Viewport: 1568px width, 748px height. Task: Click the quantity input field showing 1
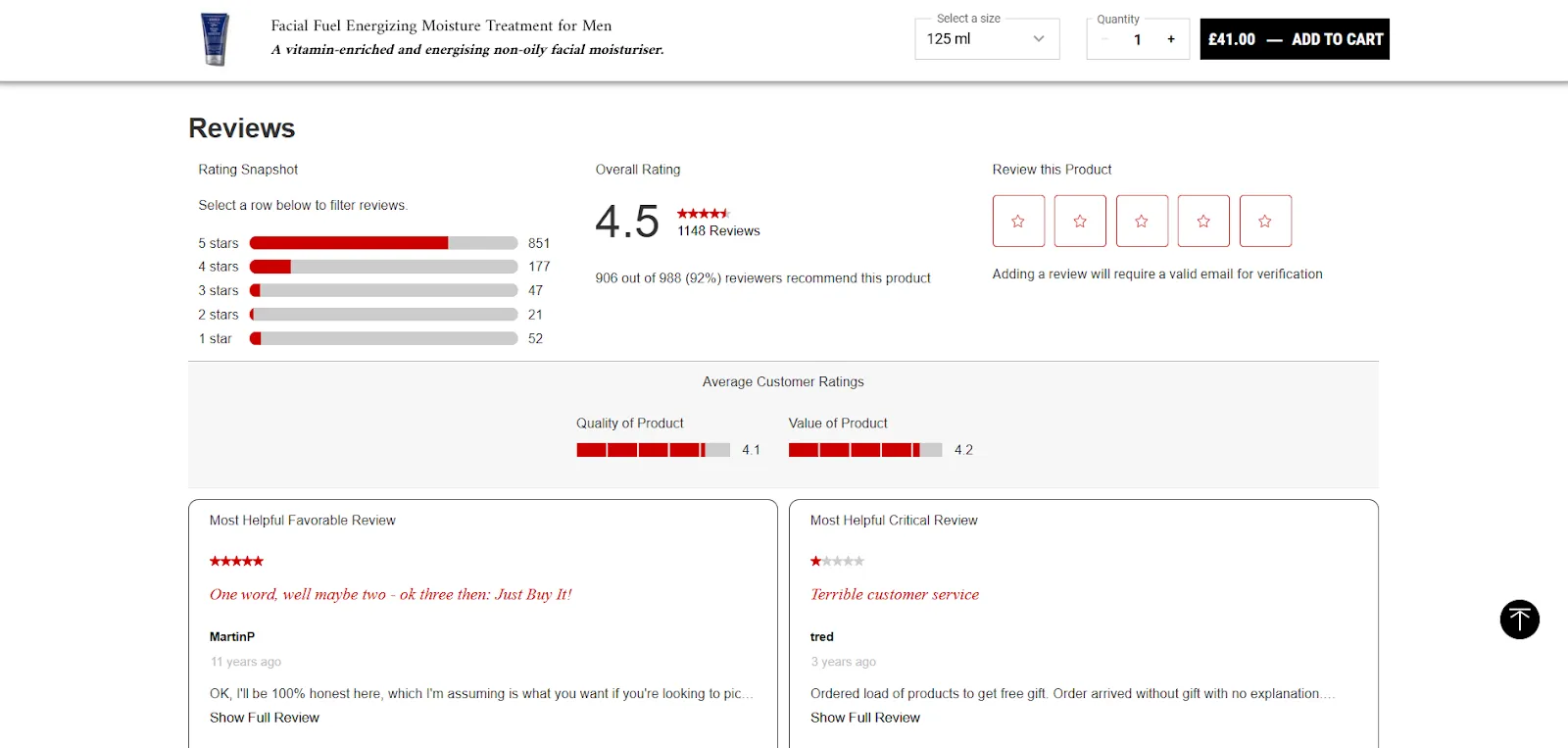1138,39
